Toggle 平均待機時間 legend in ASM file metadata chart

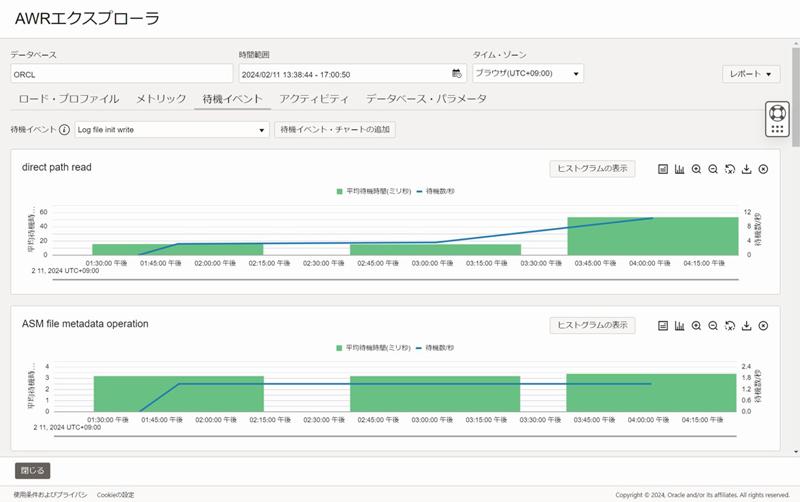[373, 348]
